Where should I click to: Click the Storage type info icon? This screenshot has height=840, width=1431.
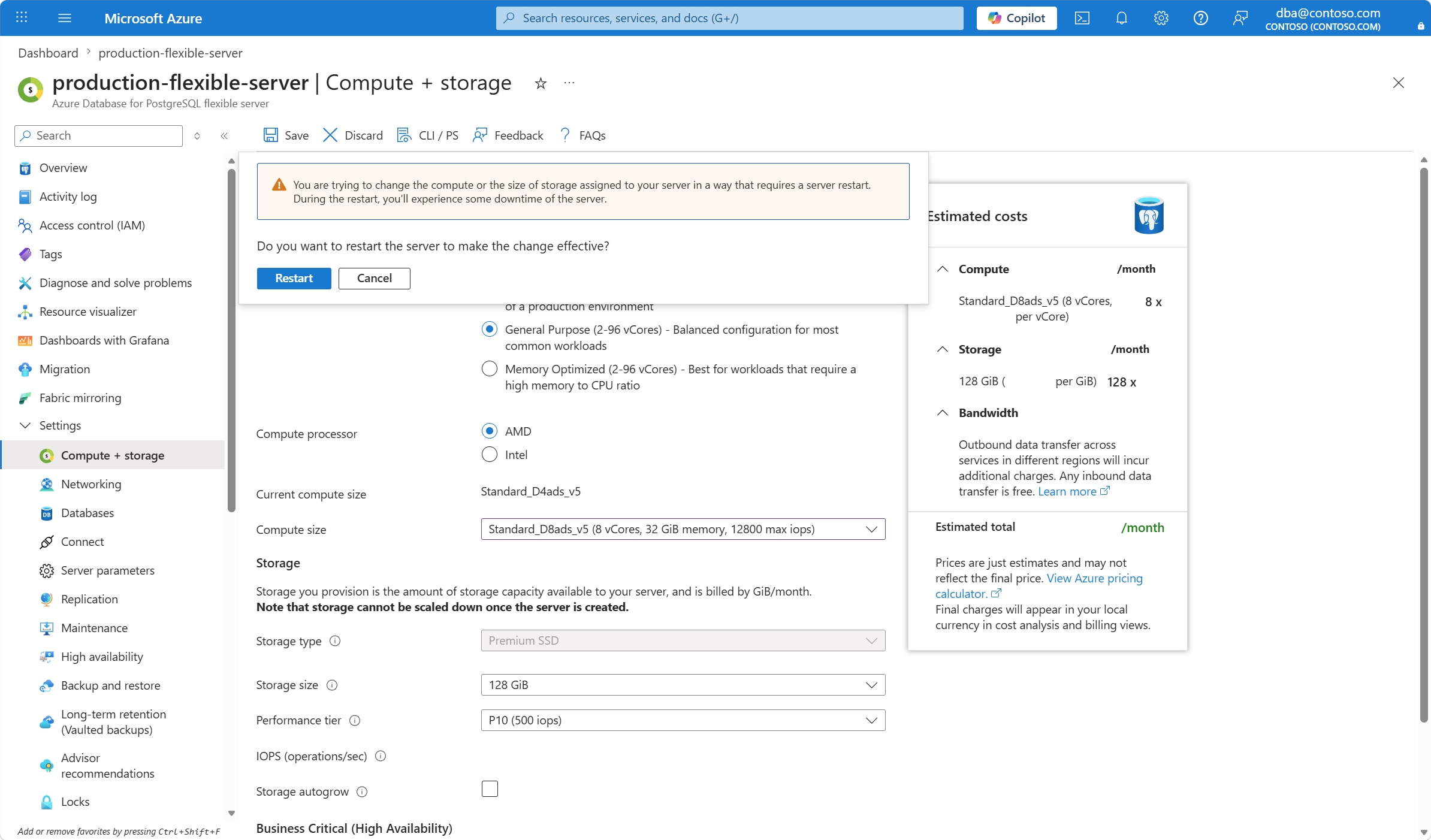point(336,641)
